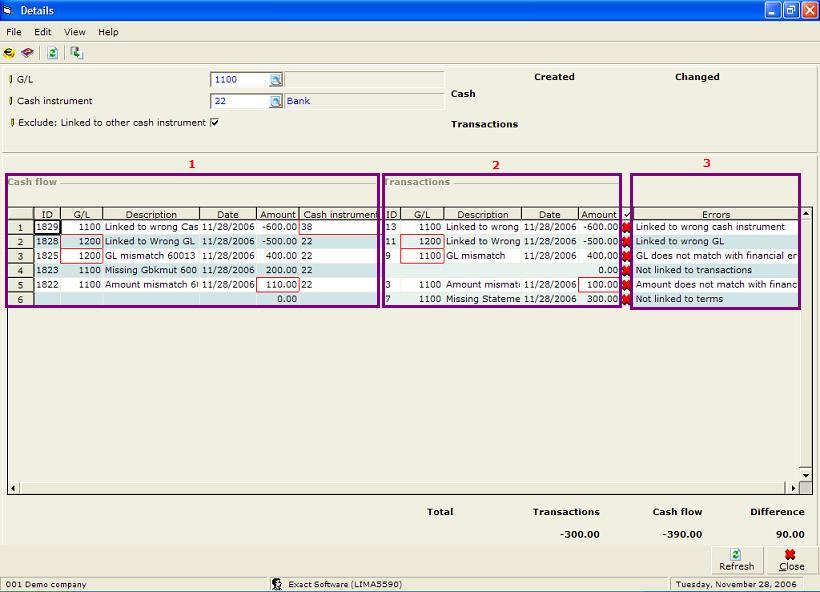The image size is (820, 592).
Task: Open the View menu
Action: 74,32
